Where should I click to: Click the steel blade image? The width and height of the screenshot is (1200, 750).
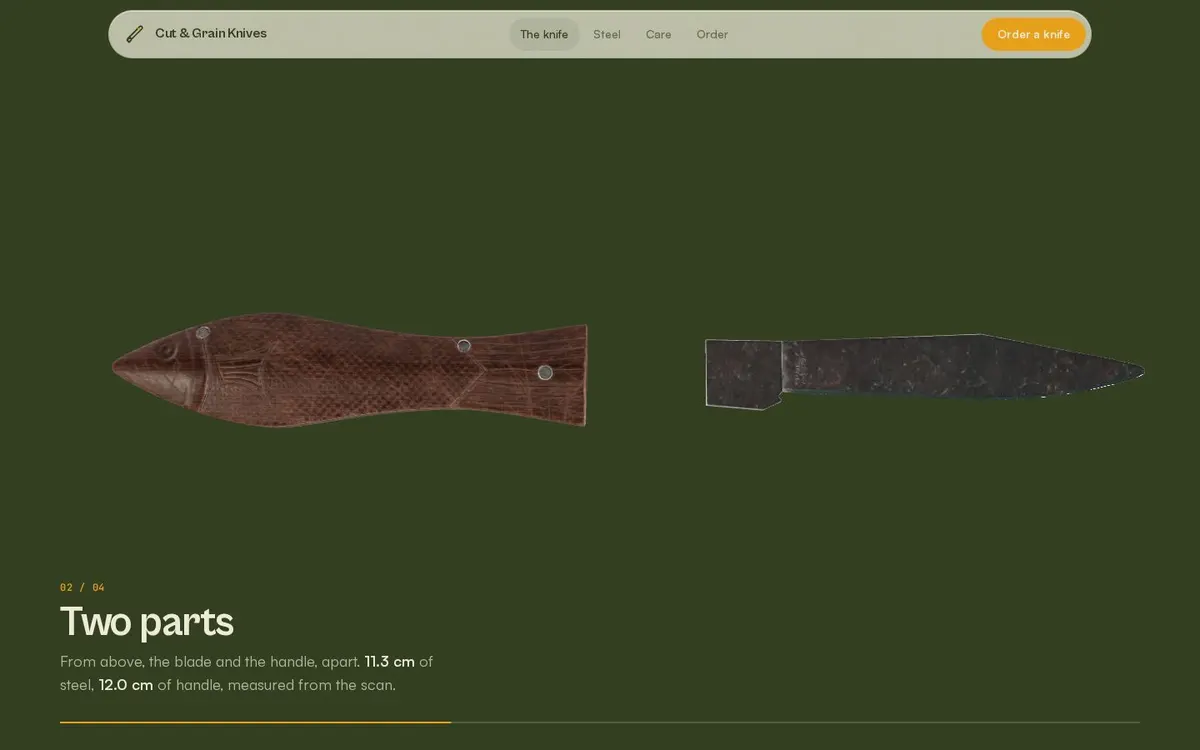[x=924, y=371]
